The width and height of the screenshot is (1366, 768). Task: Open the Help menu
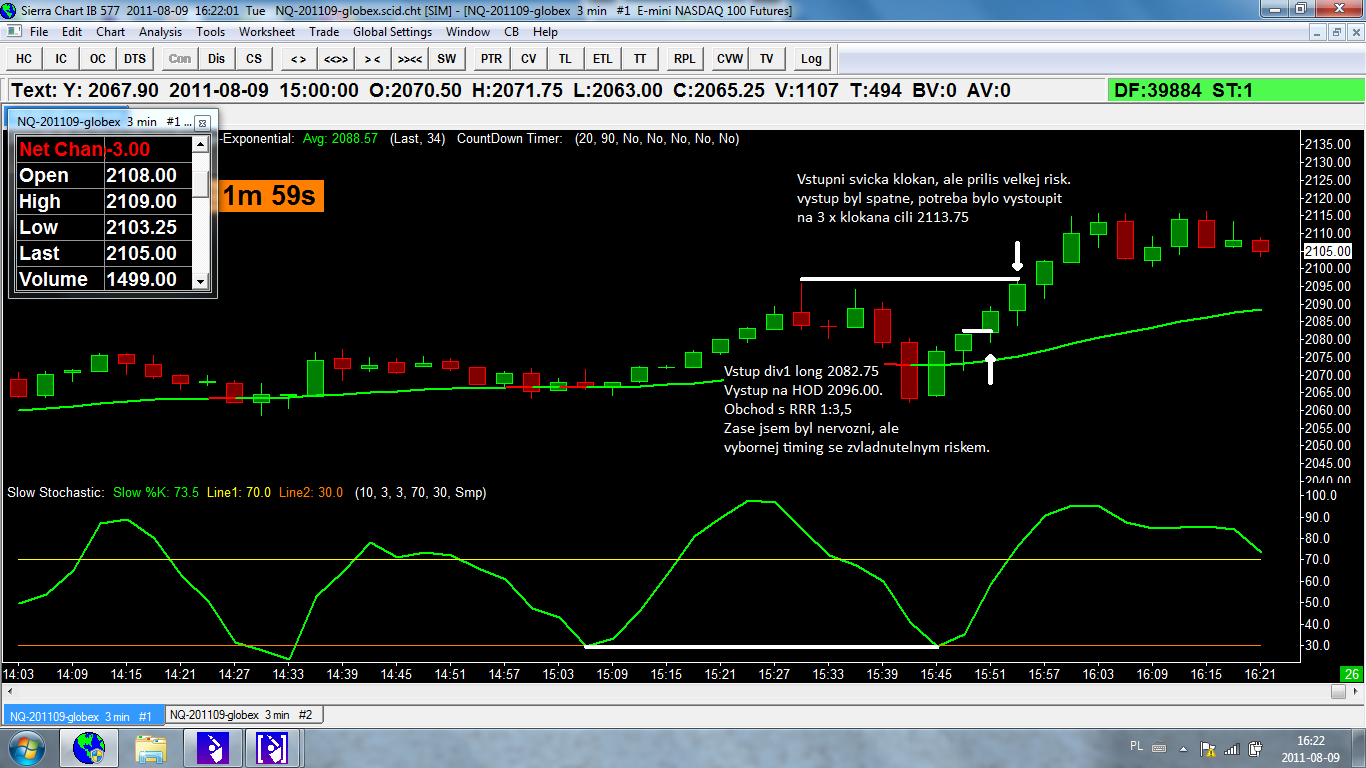[545, 32]
